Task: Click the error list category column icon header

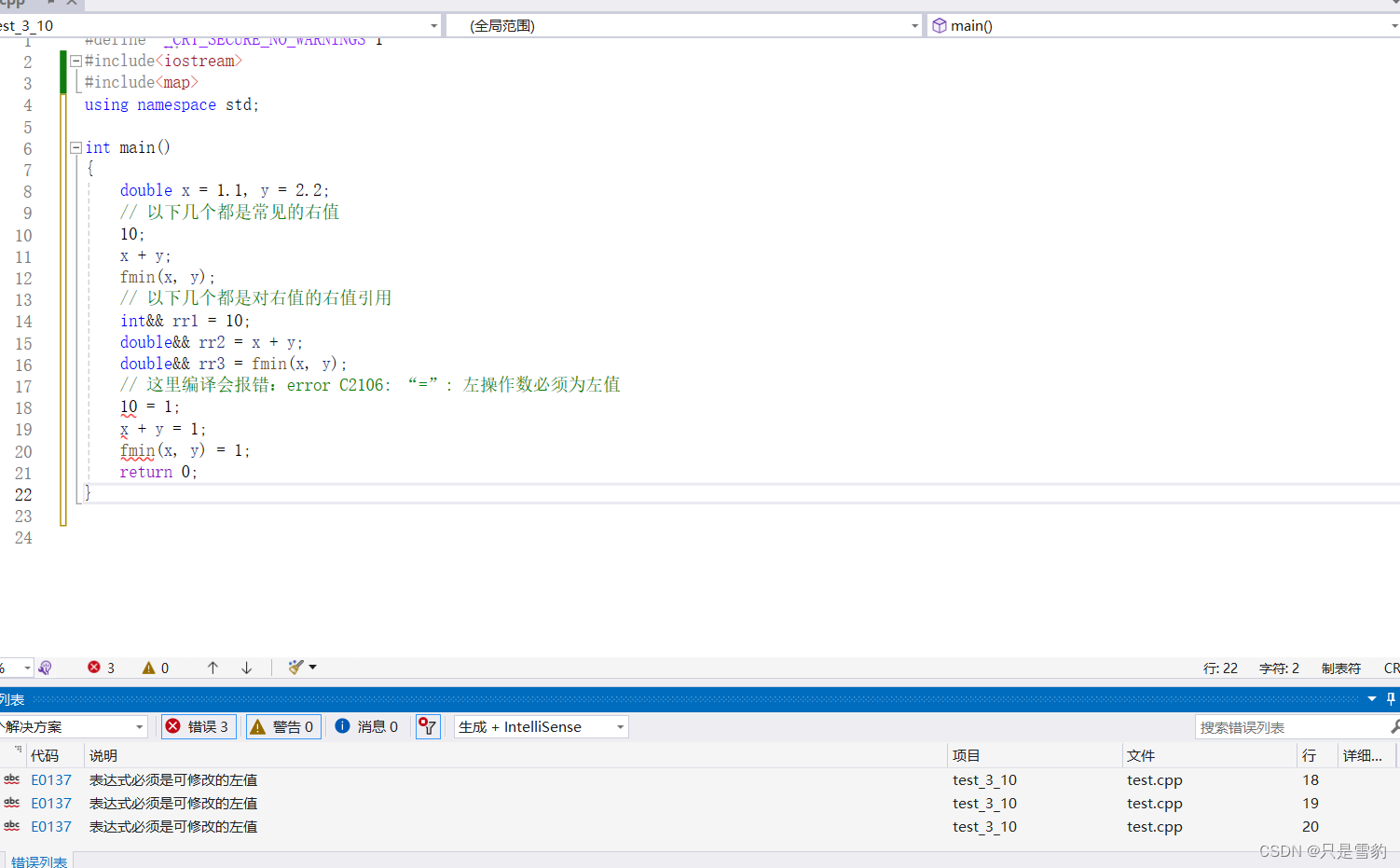Action: (x=18, y=751)
